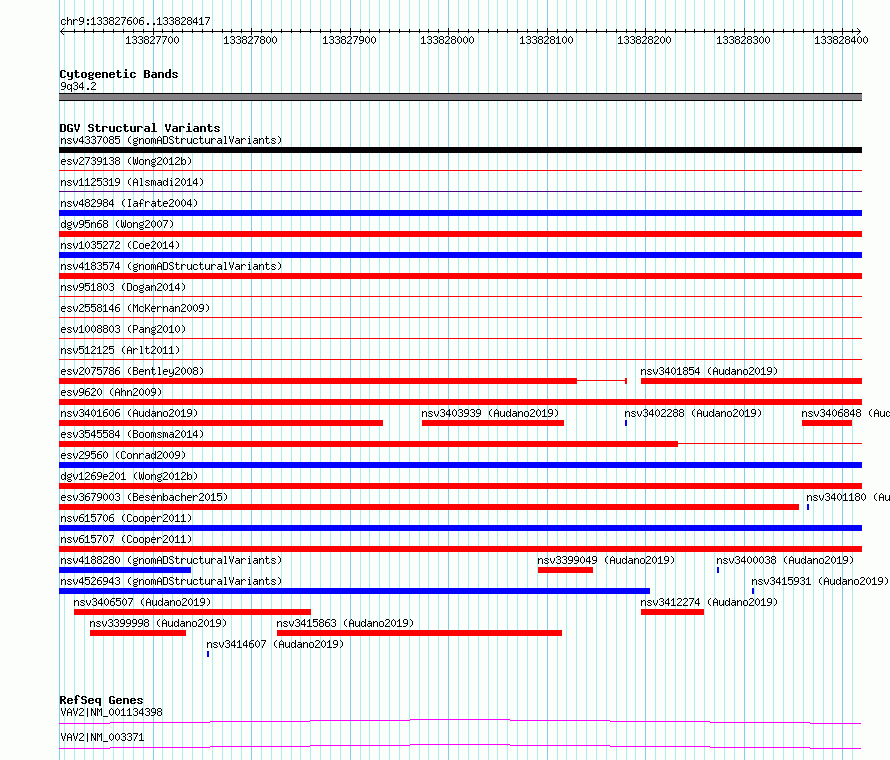Screen dimensions: 890x760
Task: Select the red dgv95n68 variant bar
Action: pos(460,234)
